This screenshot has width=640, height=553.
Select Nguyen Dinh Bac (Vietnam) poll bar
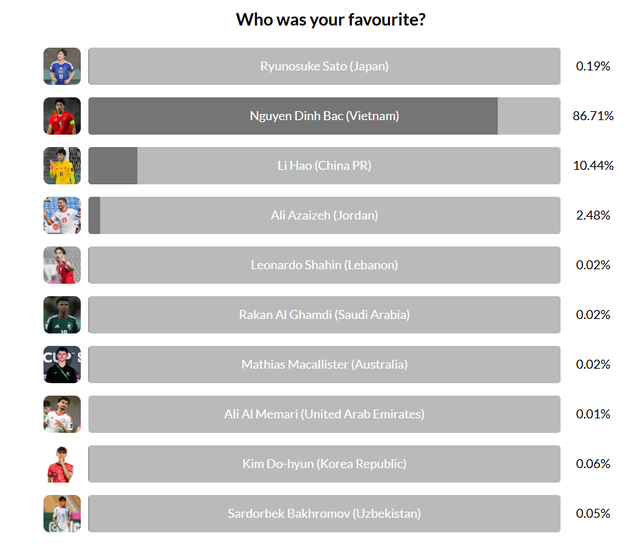pos(324,116)
